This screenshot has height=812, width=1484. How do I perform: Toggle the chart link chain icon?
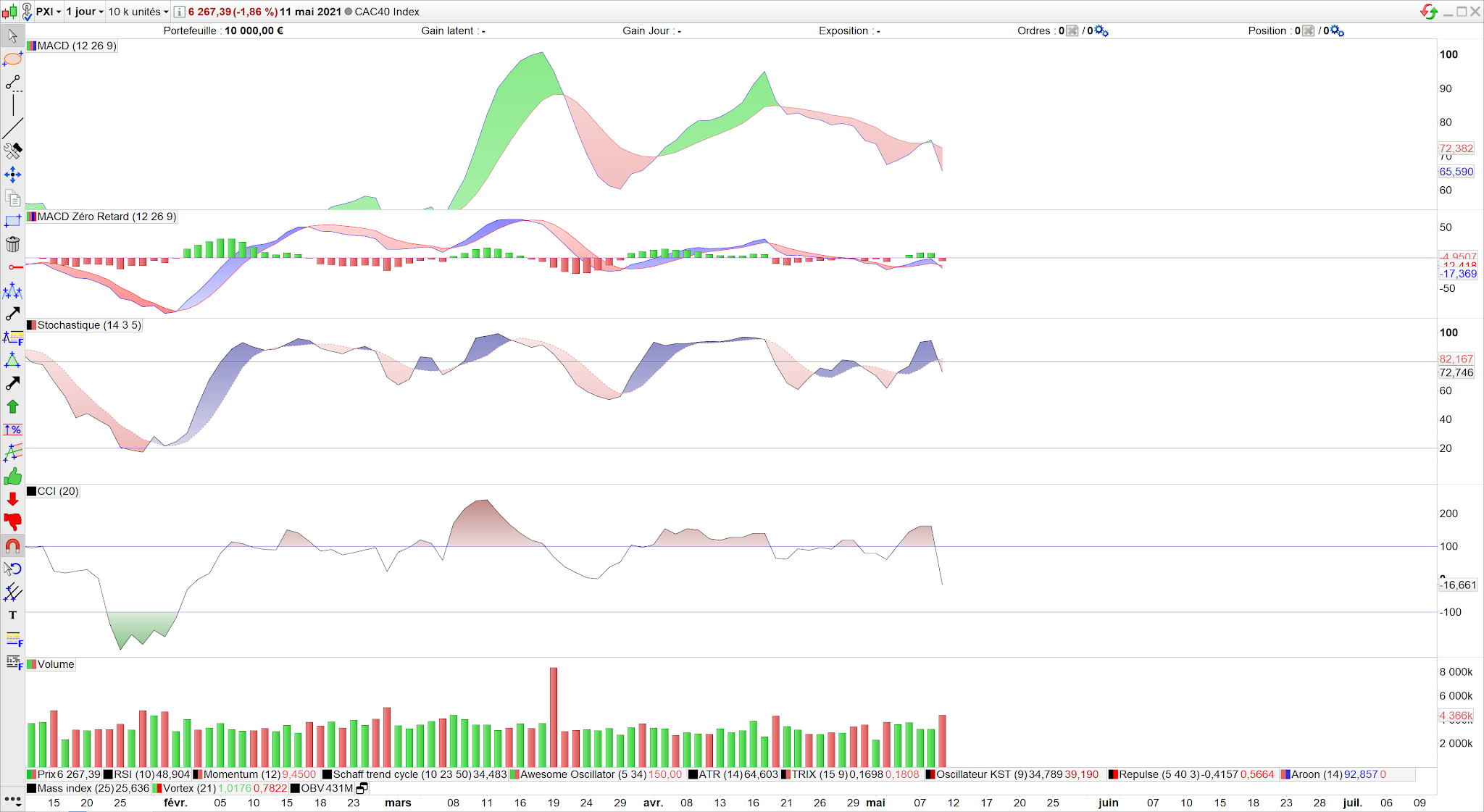pos(27,12)
